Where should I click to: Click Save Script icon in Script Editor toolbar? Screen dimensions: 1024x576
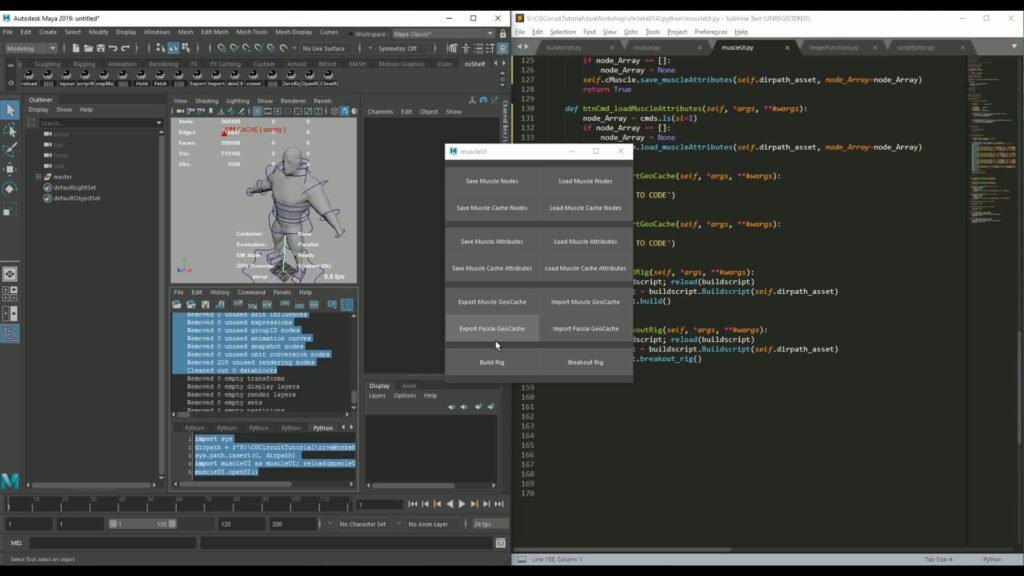pyautogui.click(x=205, y=304)
